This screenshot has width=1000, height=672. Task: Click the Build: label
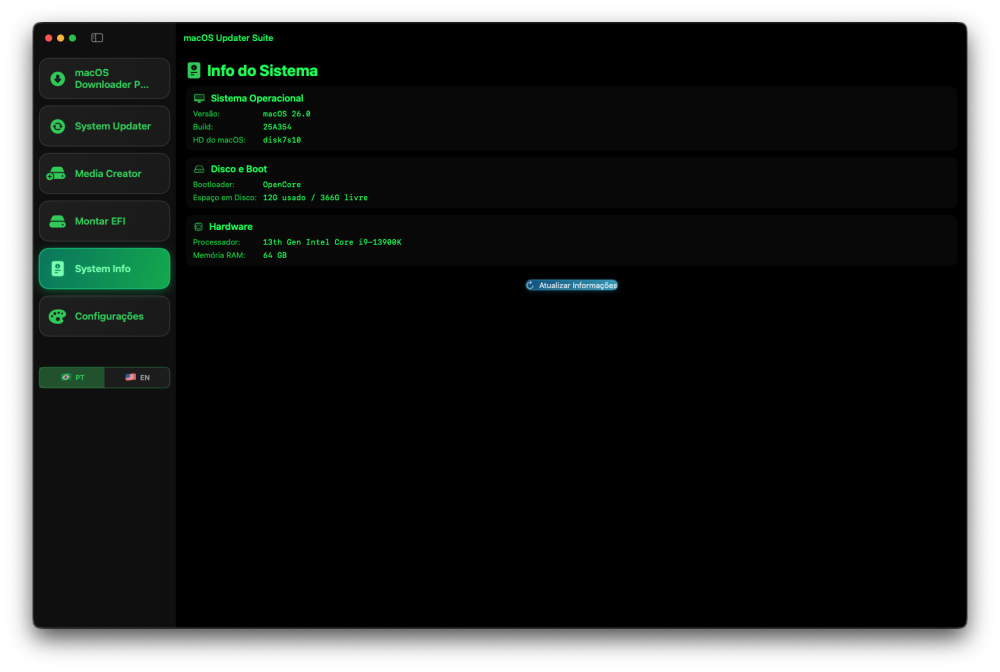(203, 127)
